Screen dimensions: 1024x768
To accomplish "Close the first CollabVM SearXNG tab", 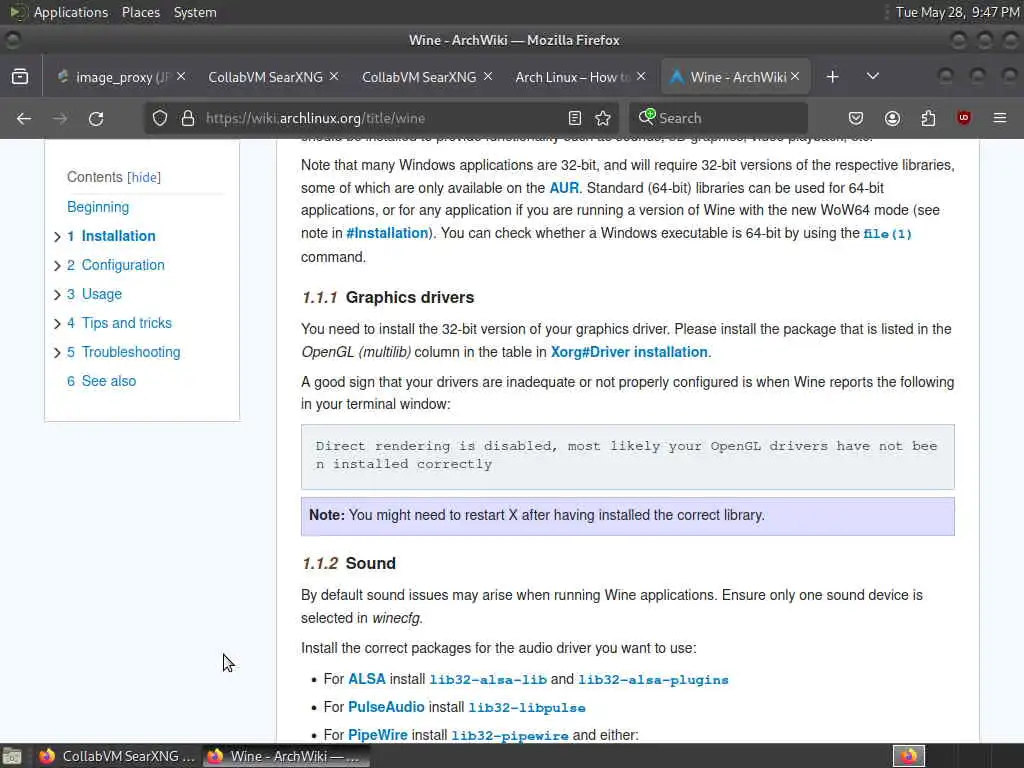I will [x=334, y=76].
